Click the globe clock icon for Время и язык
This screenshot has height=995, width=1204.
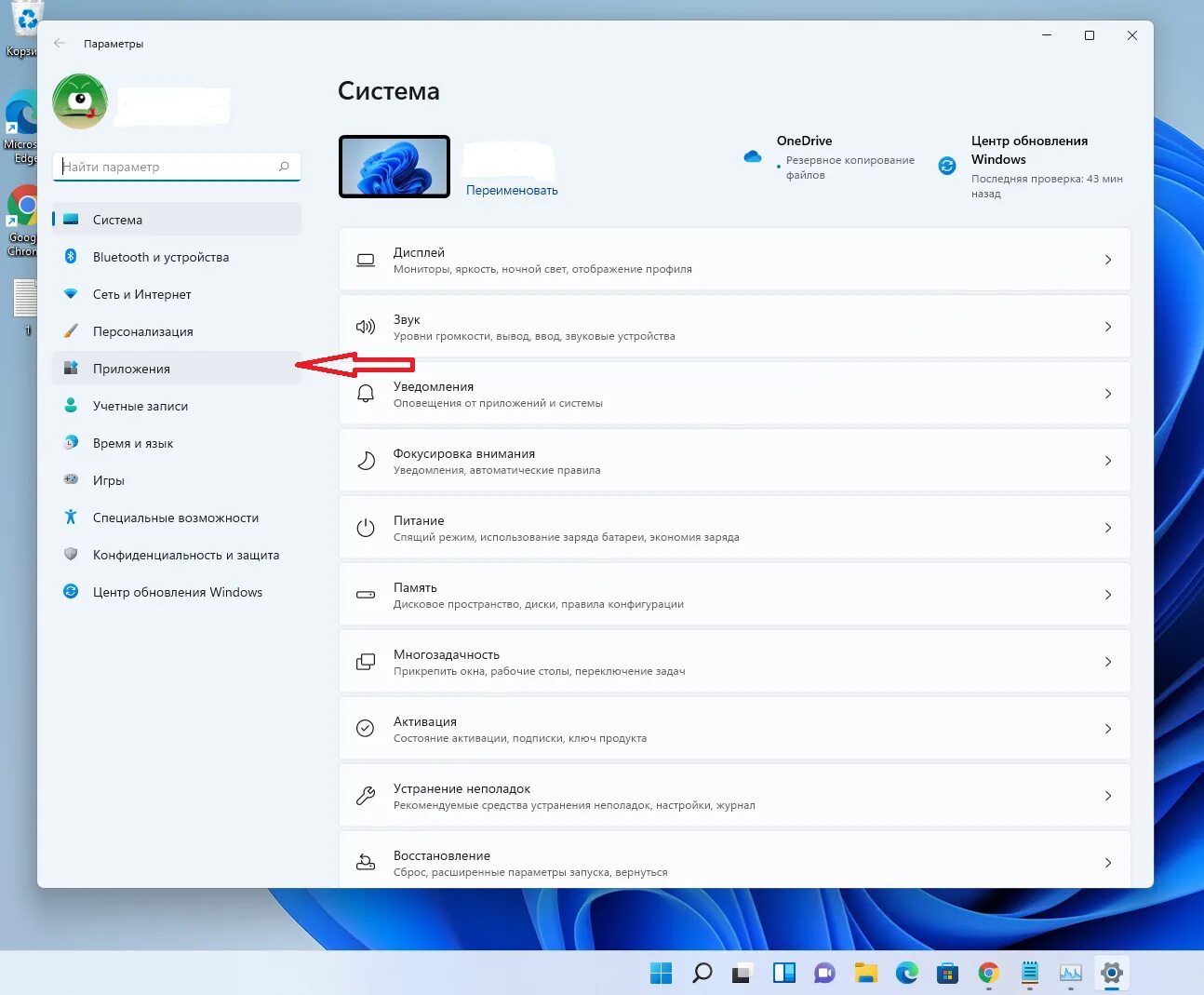(71, 443)
